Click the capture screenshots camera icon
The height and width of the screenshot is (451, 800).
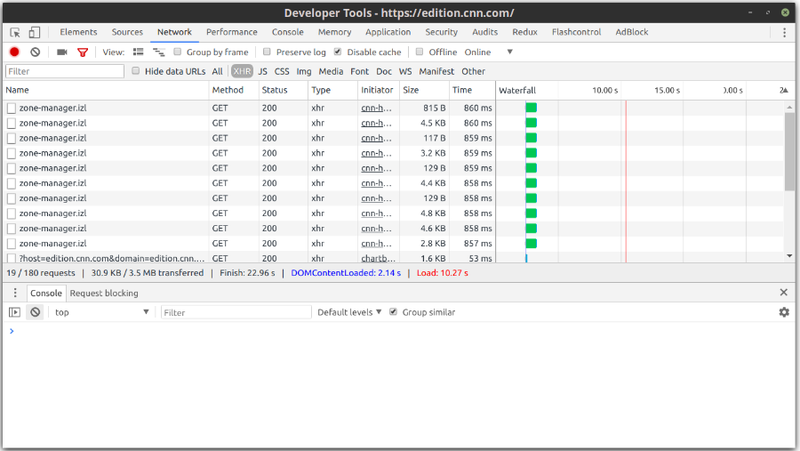62,52
